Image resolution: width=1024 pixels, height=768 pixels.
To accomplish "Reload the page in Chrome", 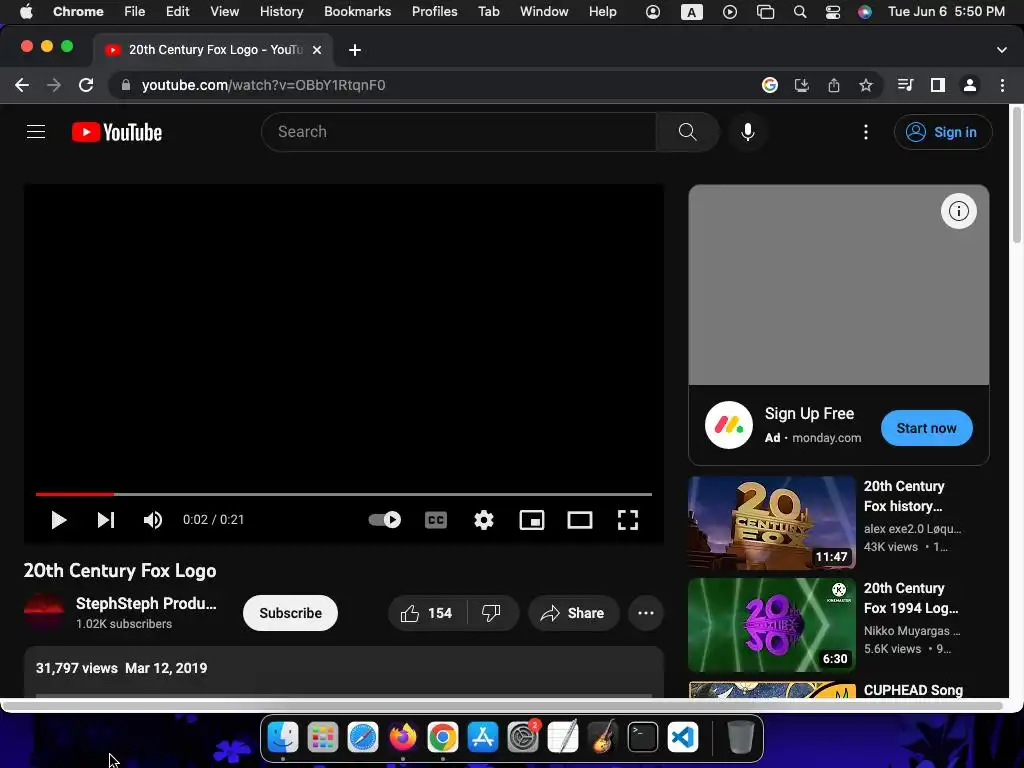I will point(86,85).
